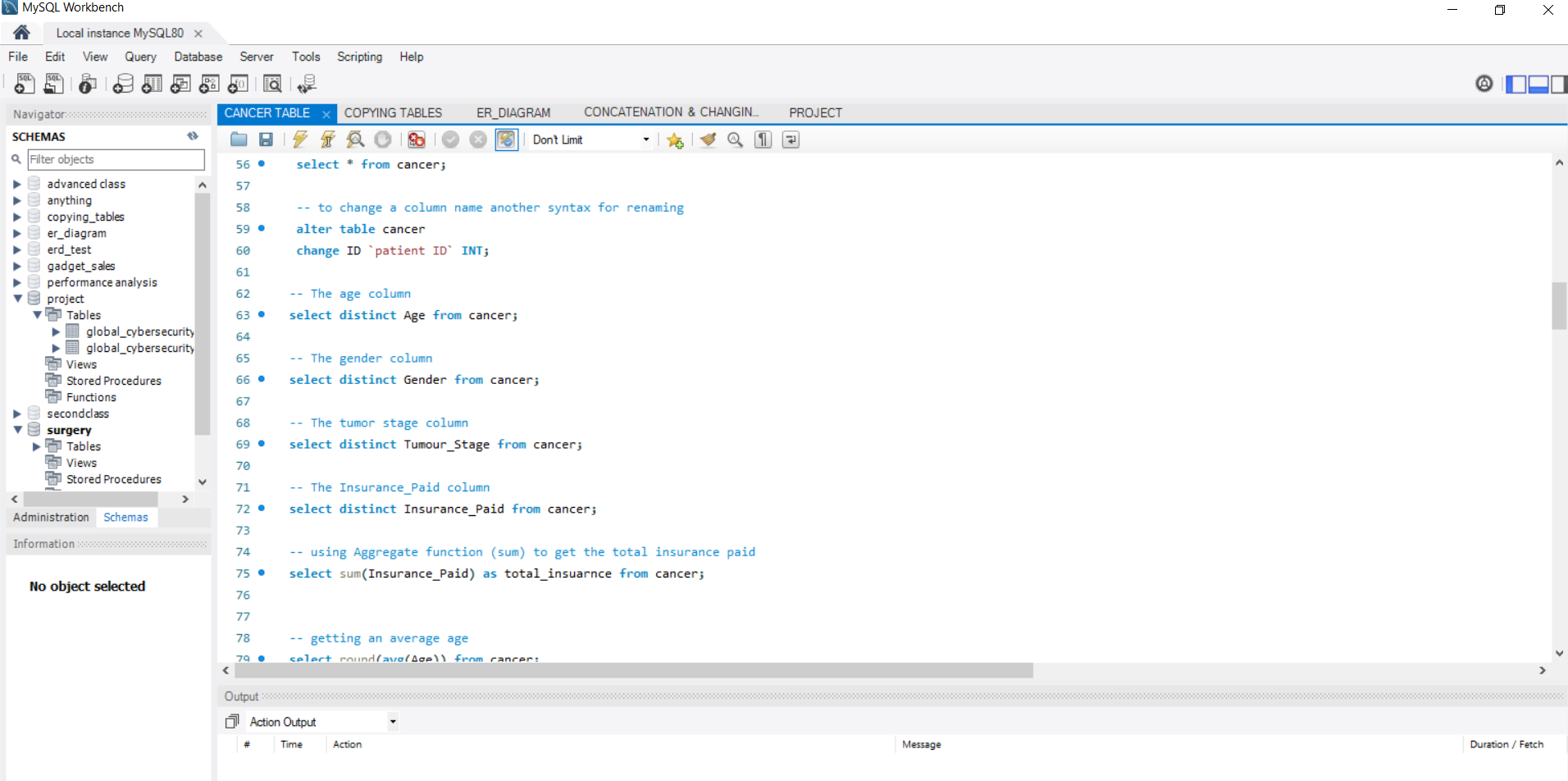Toggle word wrapping in the editor
Image resolution: width=1568 pixels, height=781 pixels.
pos(791,139)
